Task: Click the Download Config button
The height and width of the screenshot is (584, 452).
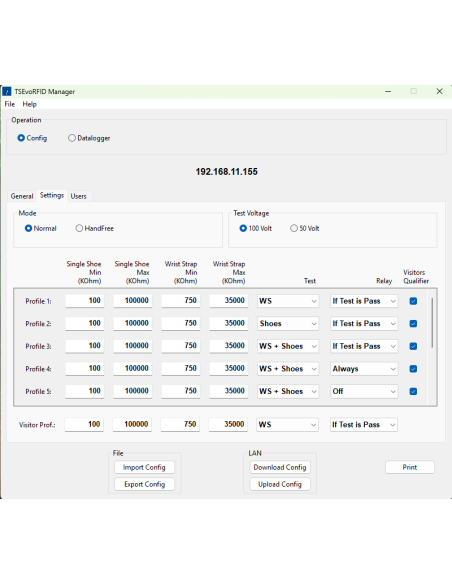Action: [x=280, y=467]
